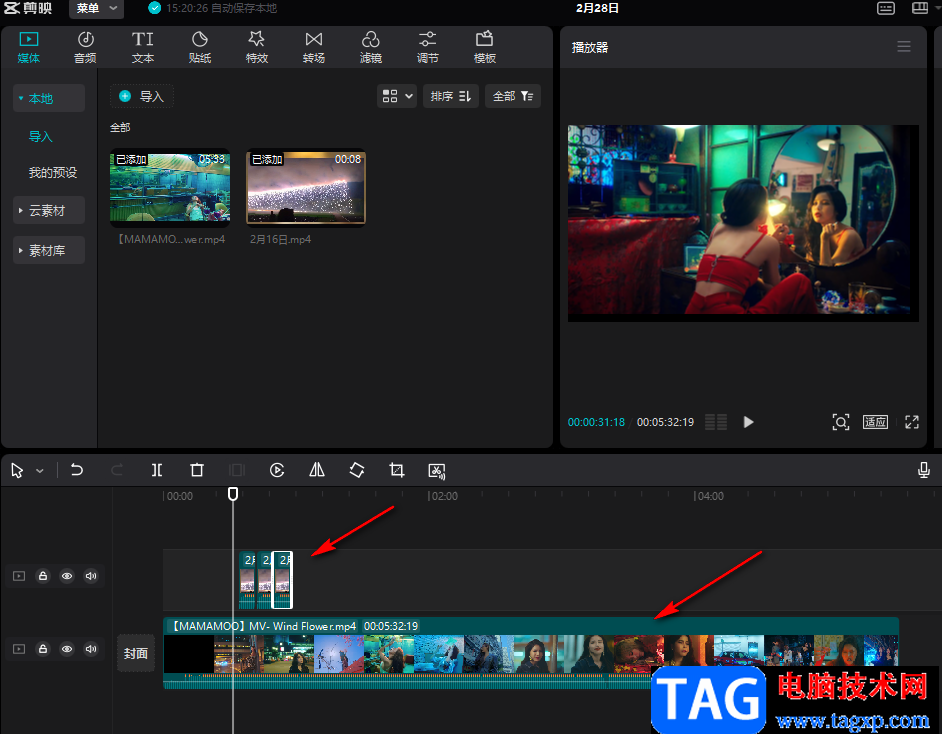Expand the 素材库 material library section
Screen dimensions: 942x734
[x=49, y=250]
